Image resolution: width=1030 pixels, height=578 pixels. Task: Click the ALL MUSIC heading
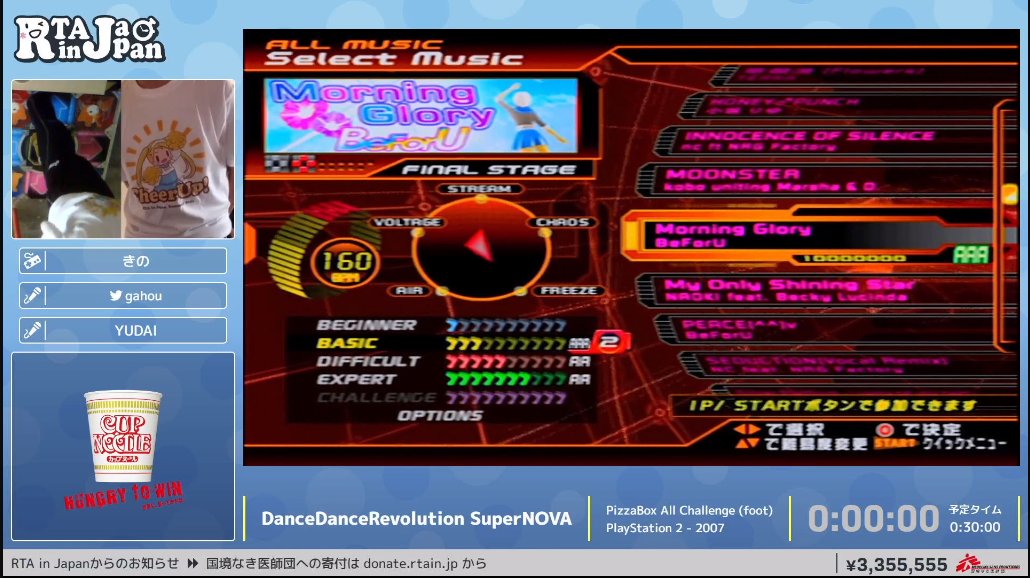(x=355, y=45)
